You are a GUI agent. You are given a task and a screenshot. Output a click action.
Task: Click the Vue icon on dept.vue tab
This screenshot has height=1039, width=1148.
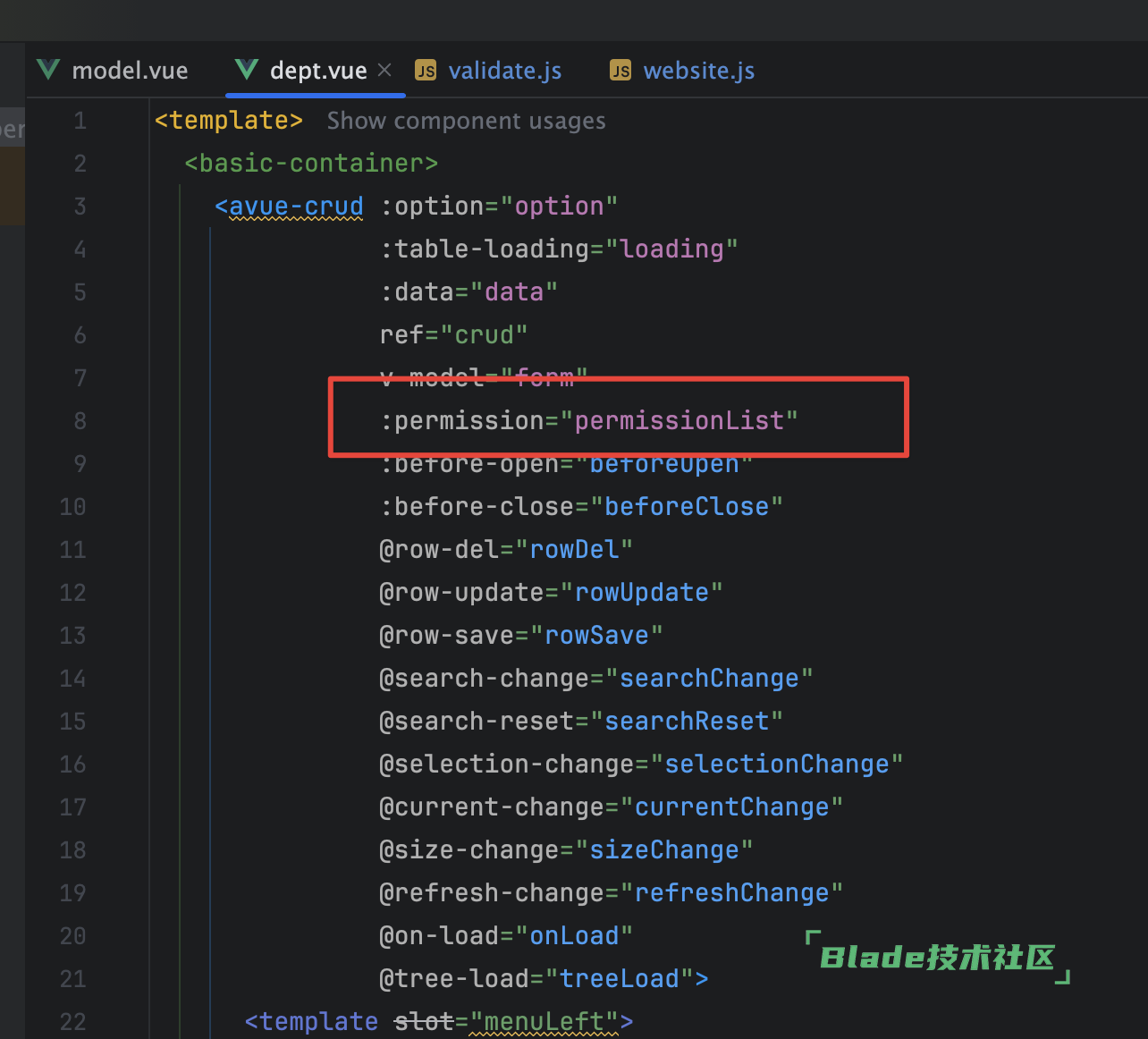[247, 70]
